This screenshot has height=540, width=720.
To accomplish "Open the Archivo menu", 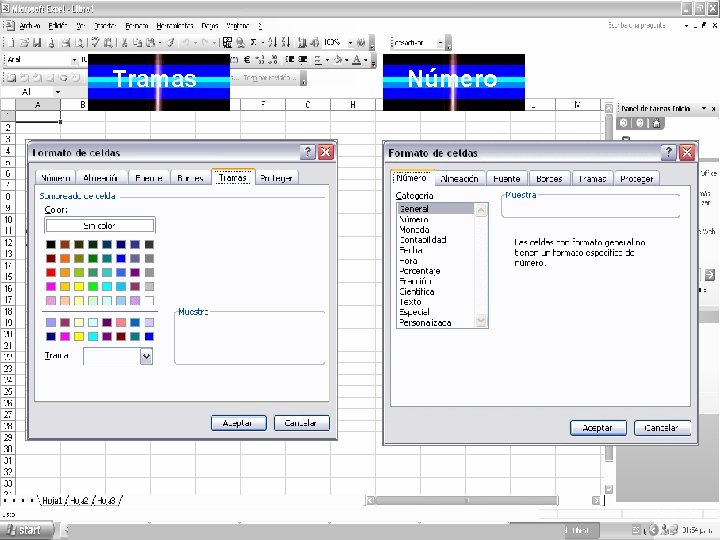I will pyautogui.click(x=29, y=26).
